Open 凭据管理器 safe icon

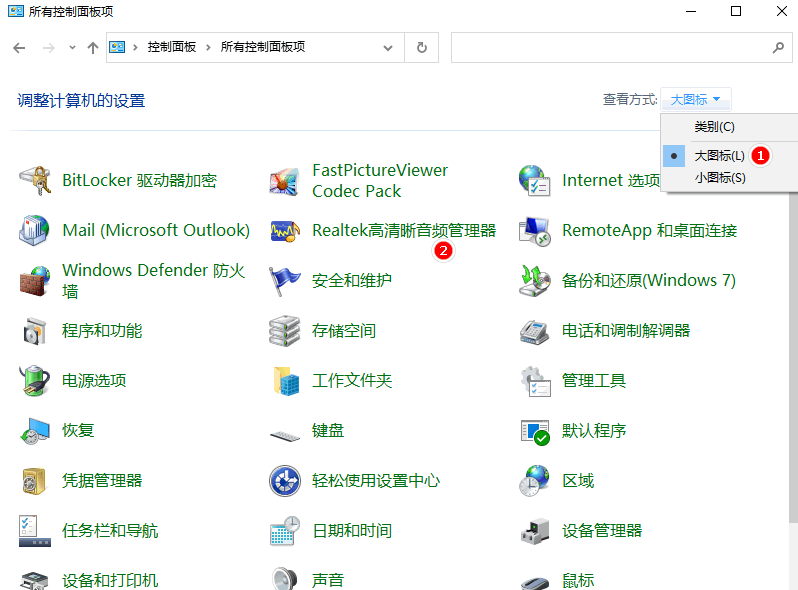click(35, 481)
